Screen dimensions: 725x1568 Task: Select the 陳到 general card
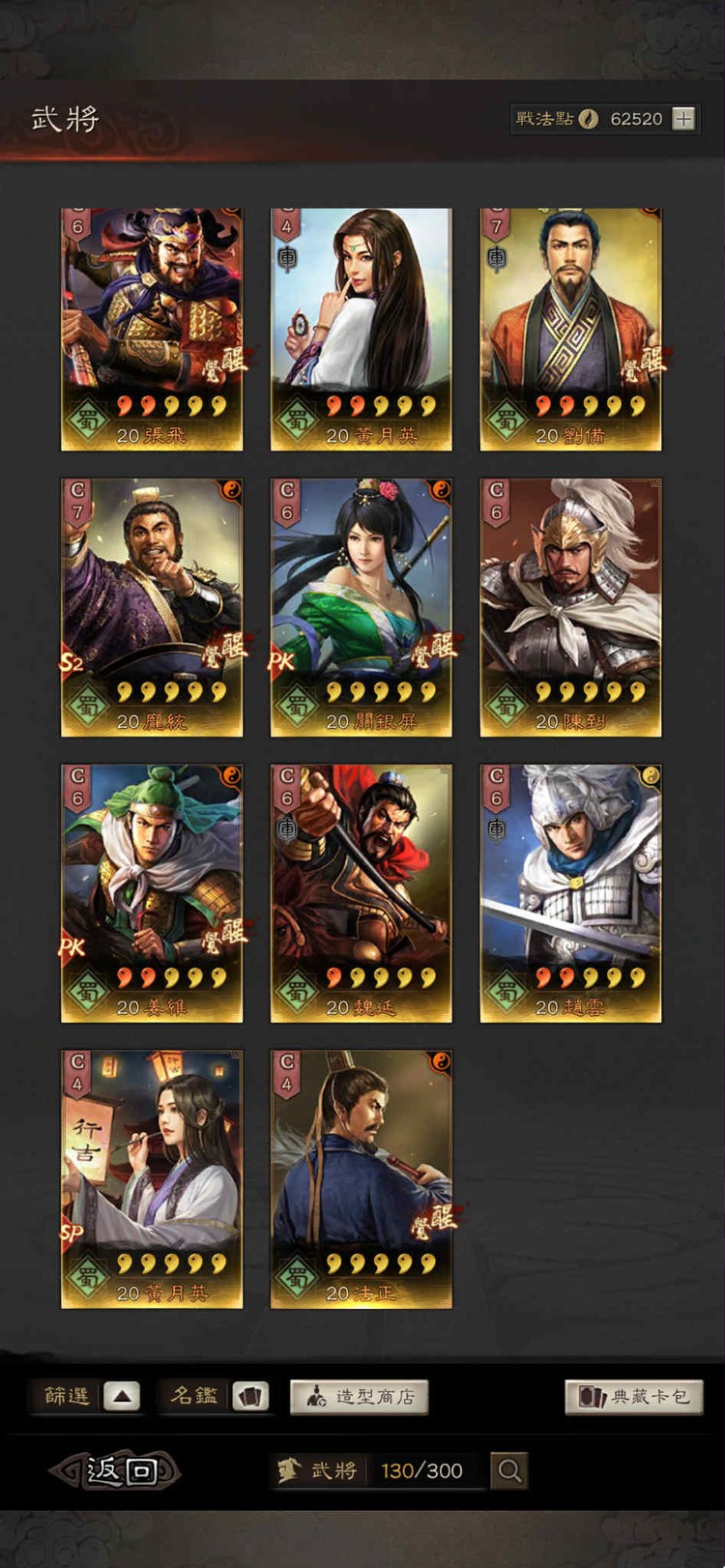click(570, 607)
